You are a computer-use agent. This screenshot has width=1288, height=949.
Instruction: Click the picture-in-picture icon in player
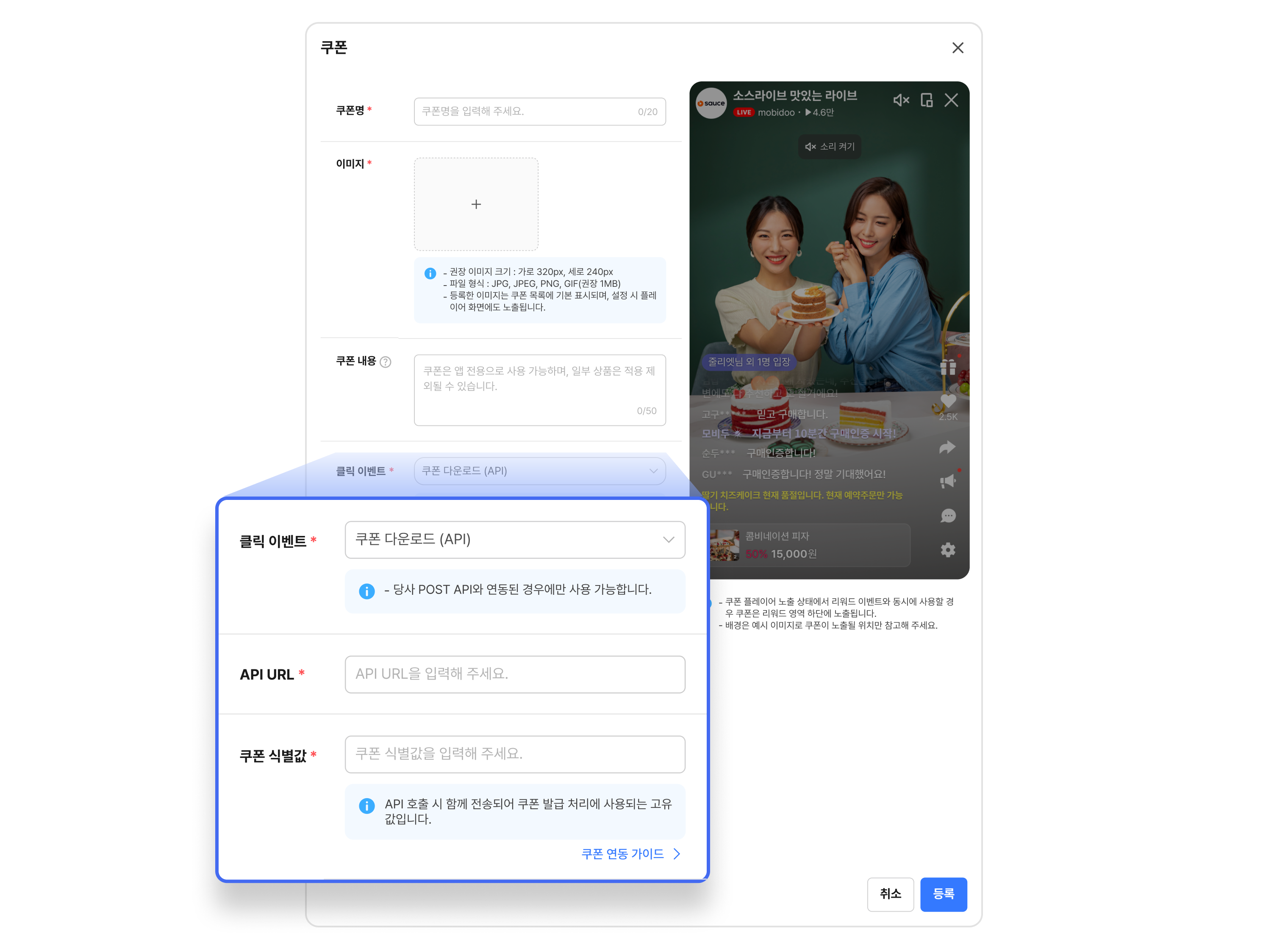[926, 100]
